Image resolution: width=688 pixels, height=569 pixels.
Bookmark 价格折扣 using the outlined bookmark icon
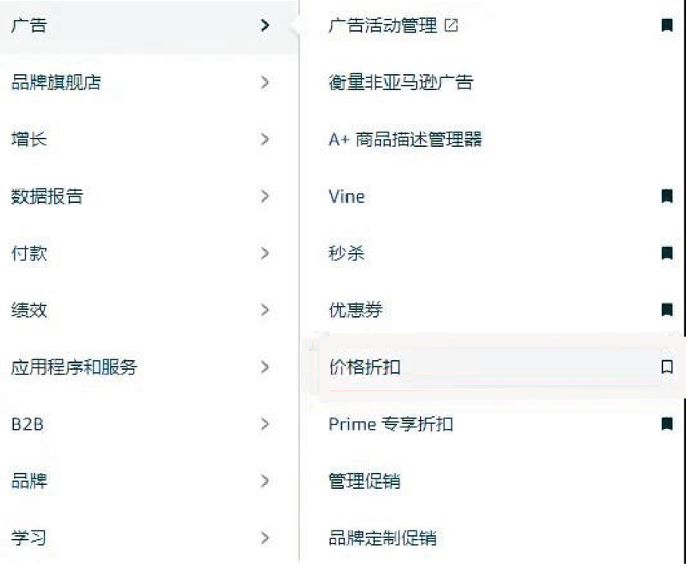click(666, 367)
